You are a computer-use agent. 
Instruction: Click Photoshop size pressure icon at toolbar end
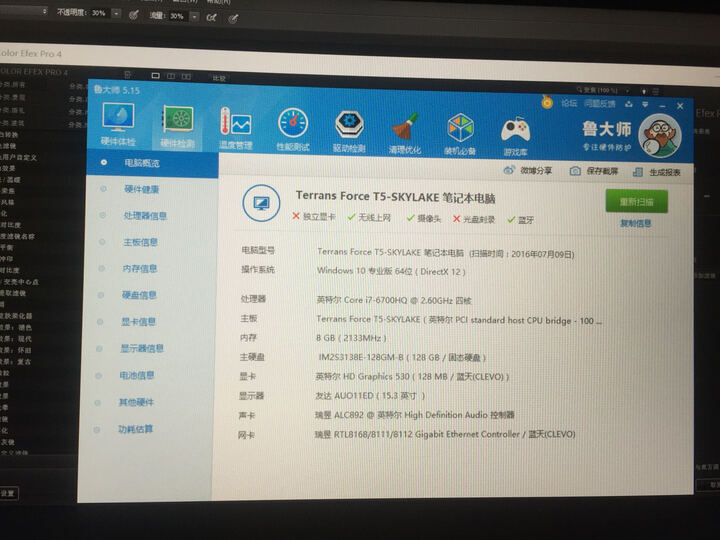click(234, 18)
